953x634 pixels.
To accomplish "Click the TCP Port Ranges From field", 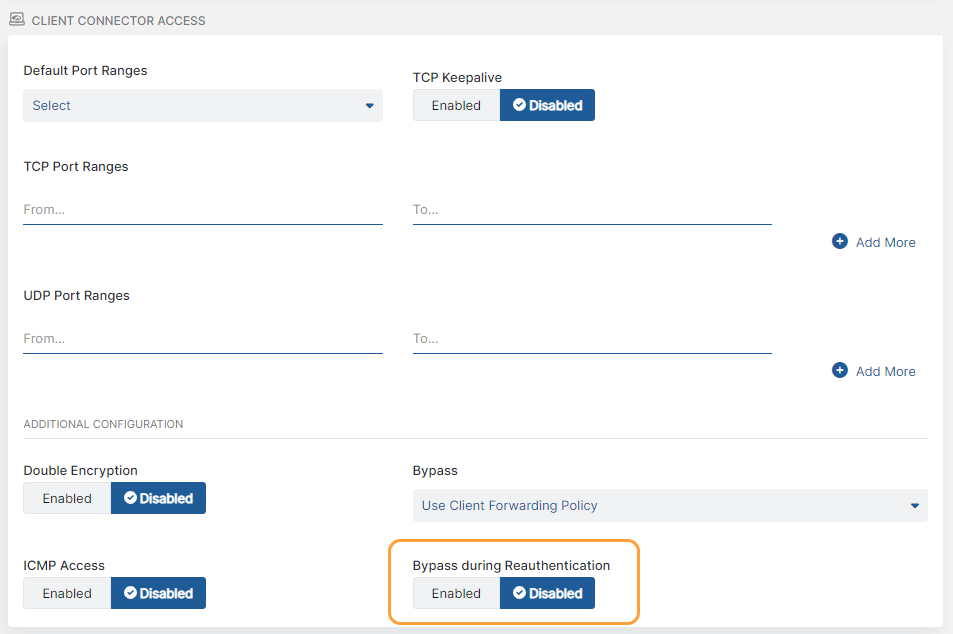I will (202, 210).
